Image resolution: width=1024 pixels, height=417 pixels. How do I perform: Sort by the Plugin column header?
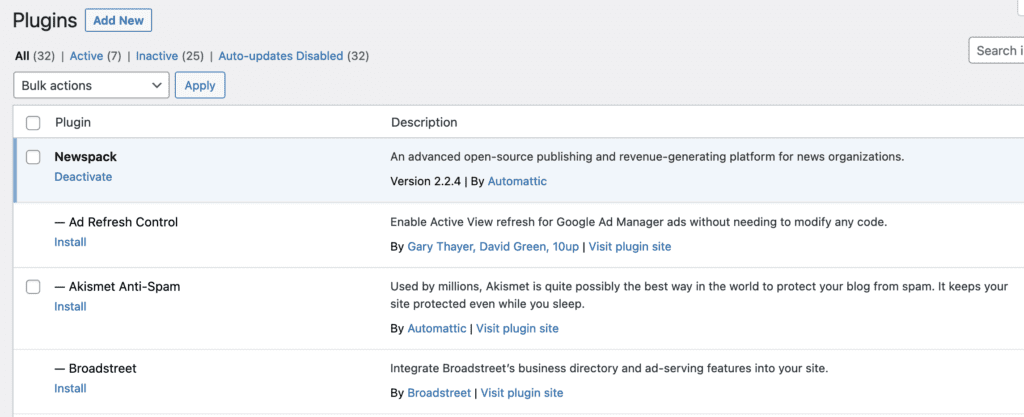click(x=73, y=122)
